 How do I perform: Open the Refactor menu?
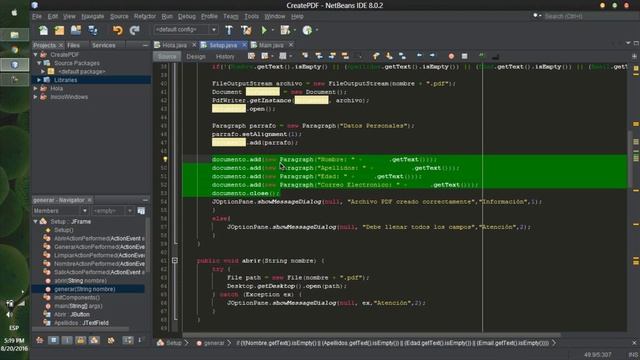click(145, 16)
